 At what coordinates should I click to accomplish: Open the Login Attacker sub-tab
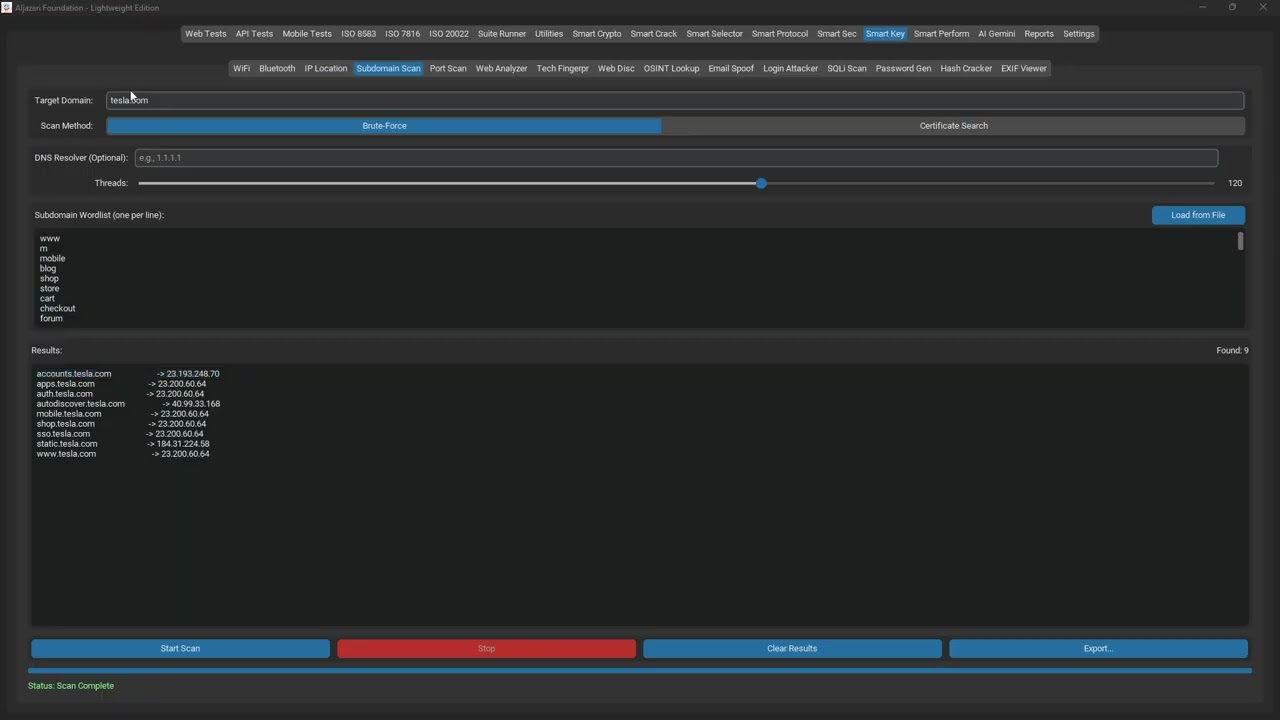click(790, 69)
